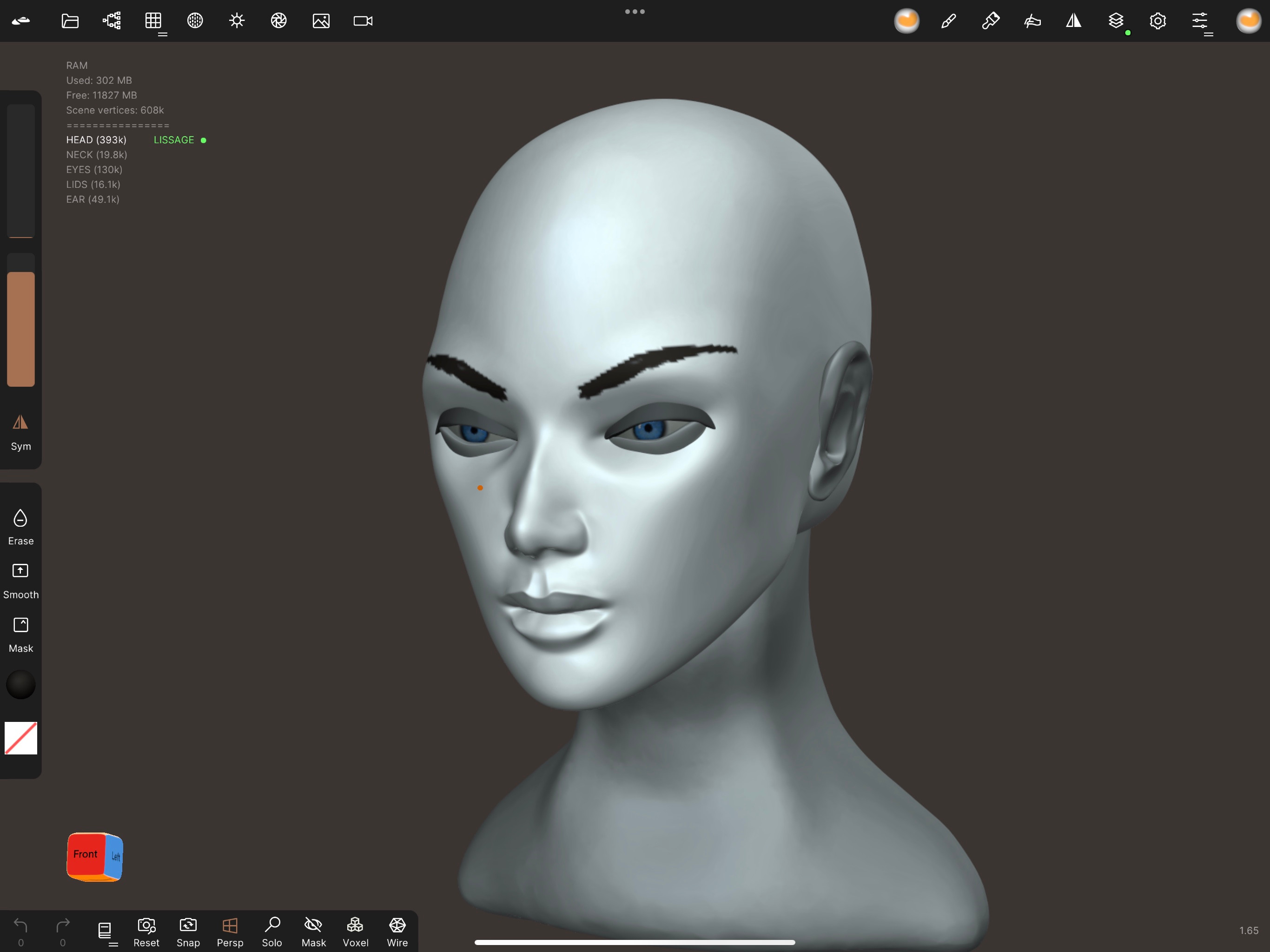Toggle Sym symmetry on left panel

(x=20, y=433)
